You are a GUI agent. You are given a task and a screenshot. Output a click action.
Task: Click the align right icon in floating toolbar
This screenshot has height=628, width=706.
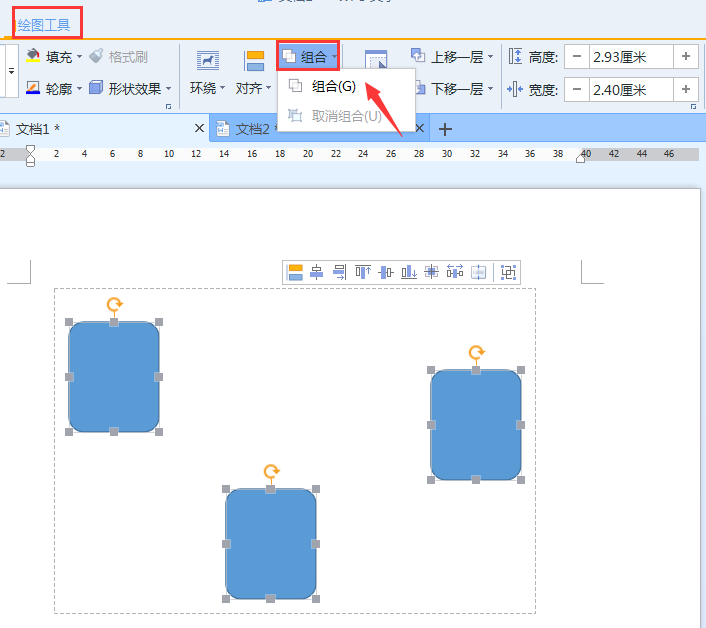[x=339, y=272]
